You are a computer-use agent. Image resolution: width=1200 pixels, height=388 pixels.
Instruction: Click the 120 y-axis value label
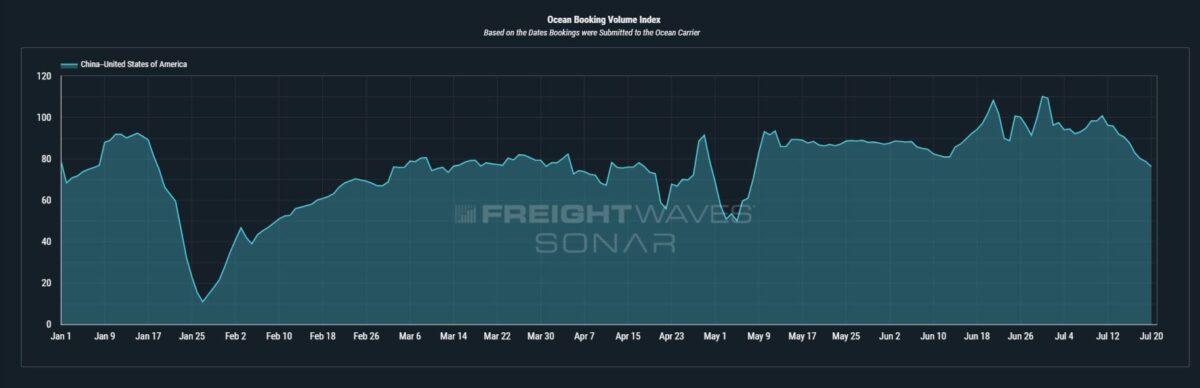pos(43,76)
